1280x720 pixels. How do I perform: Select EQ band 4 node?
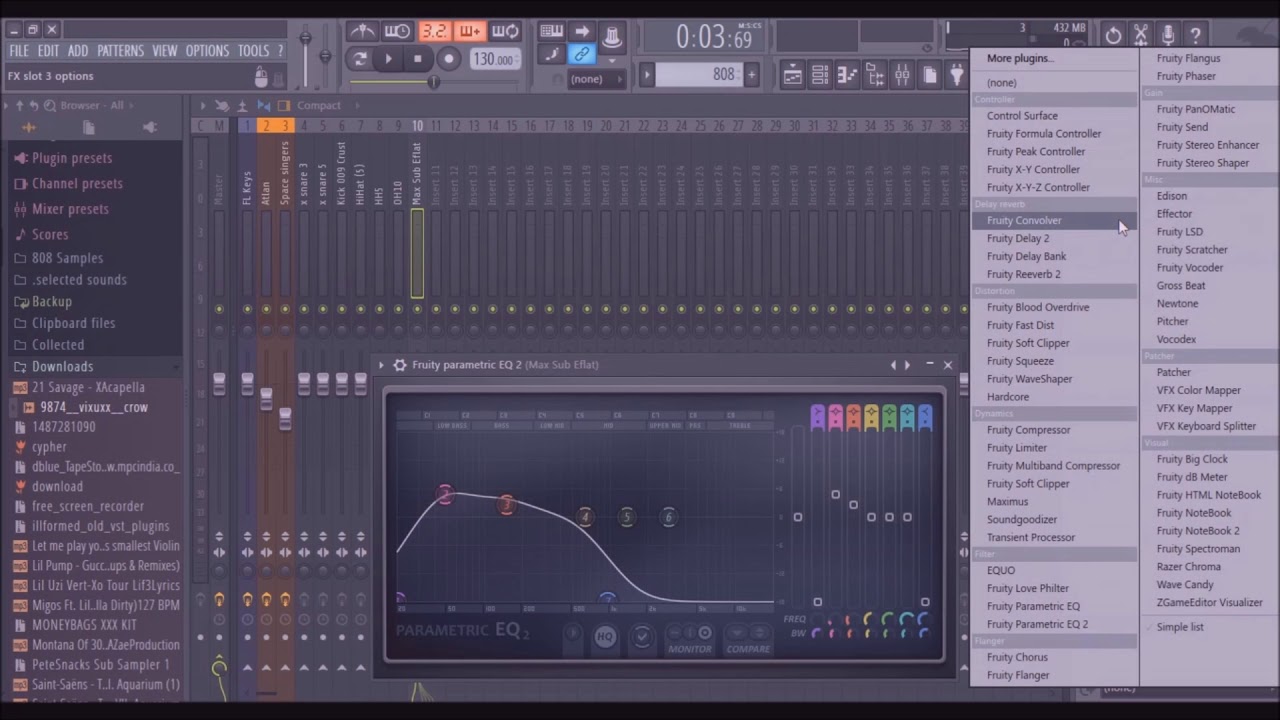pyautogui.click(x=585, y=517)
